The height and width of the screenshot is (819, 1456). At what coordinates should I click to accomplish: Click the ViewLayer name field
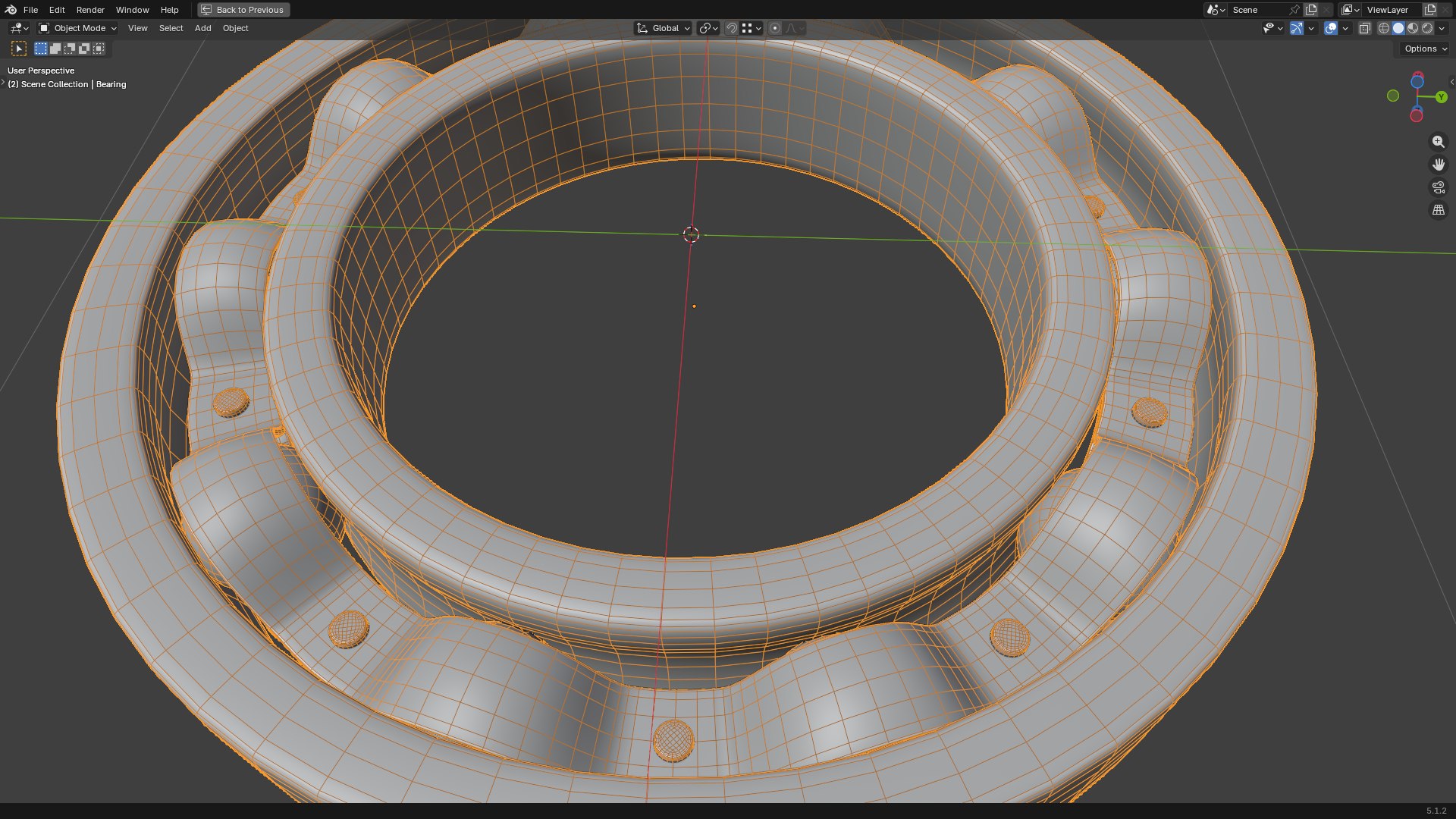pyautogui.click(x=1392, y=10)
